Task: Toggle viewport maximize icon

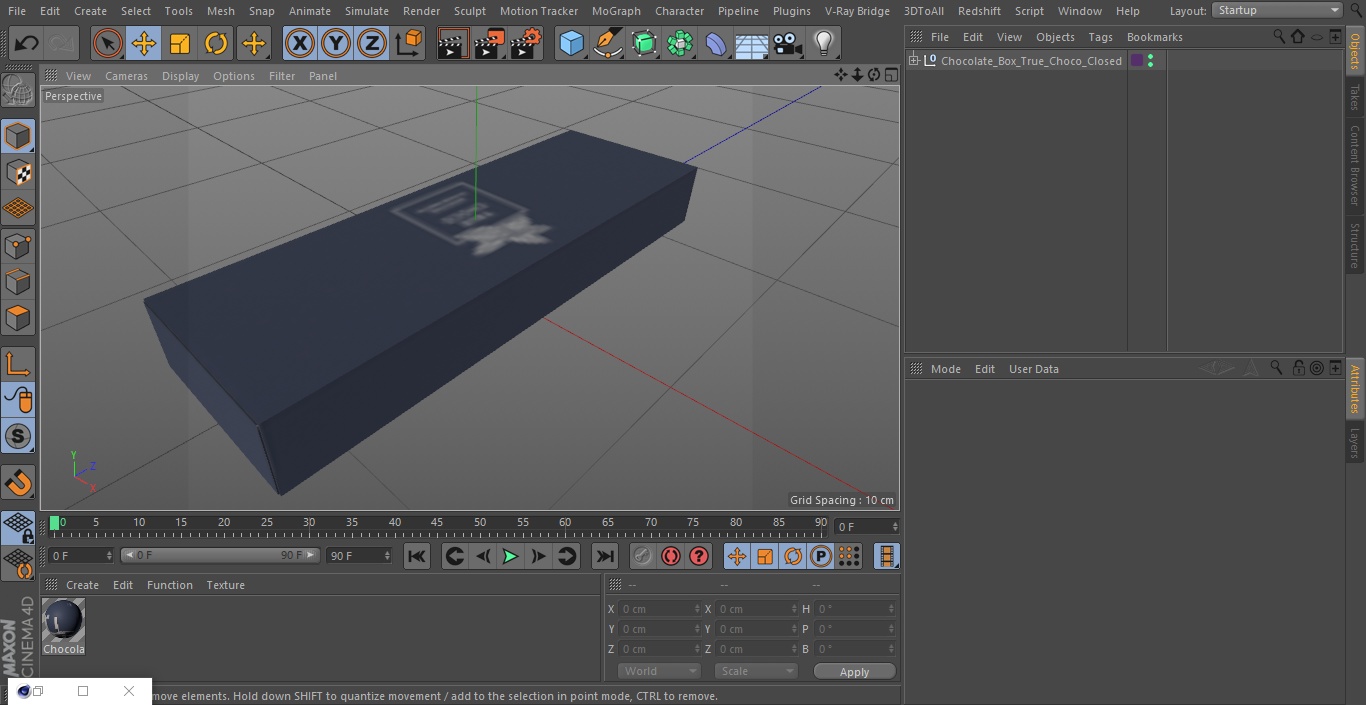Action: (890, 75)
